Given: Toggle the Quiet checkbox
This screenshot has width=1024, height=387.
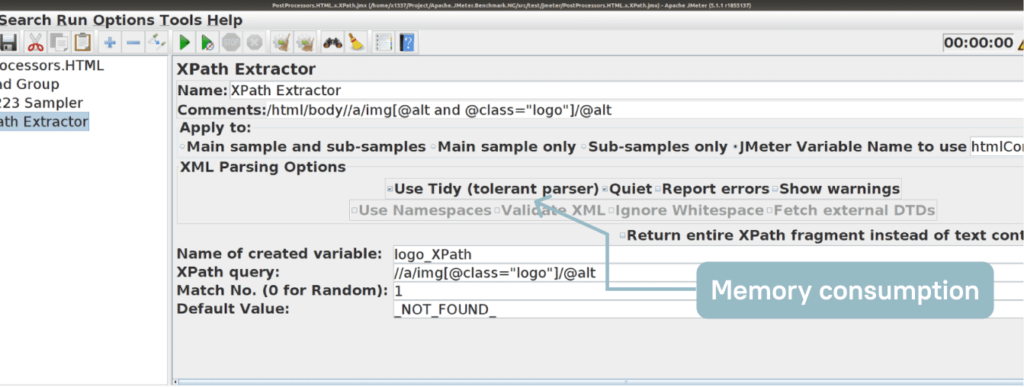Looking at the screenshot, I should tap(605, 189).
